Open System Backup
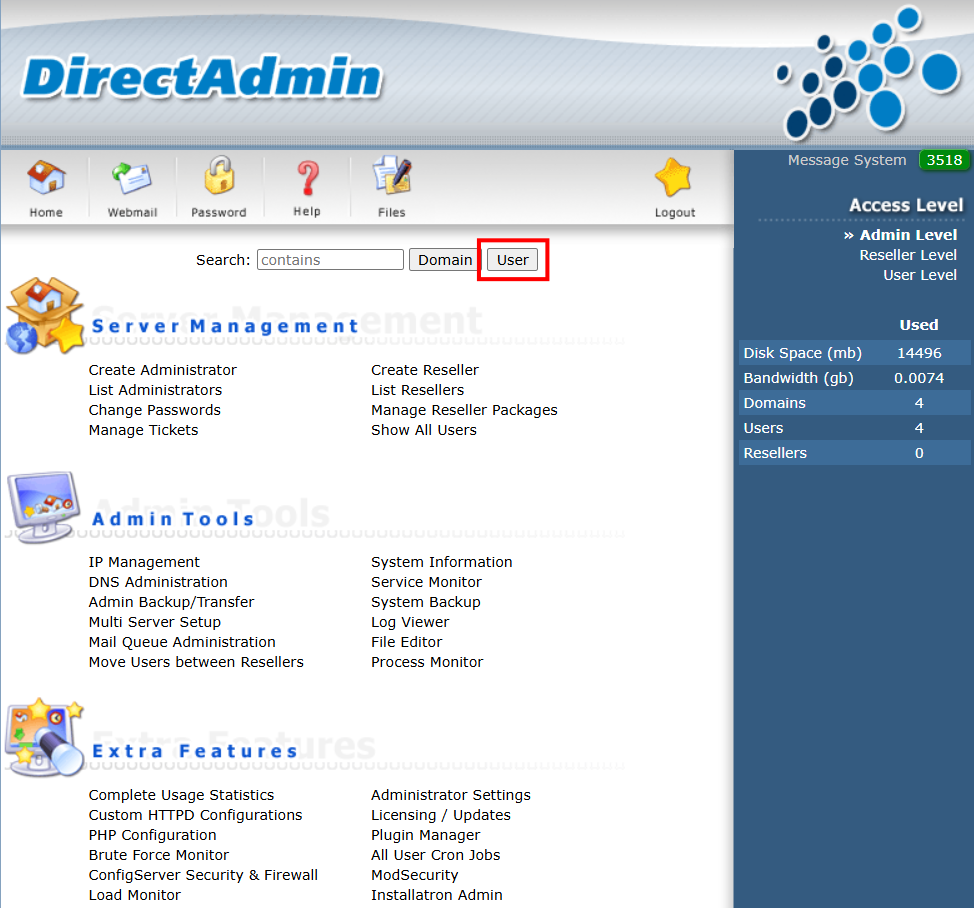Image resolution: width=974 pixels, height=908 pixels. 426,602
